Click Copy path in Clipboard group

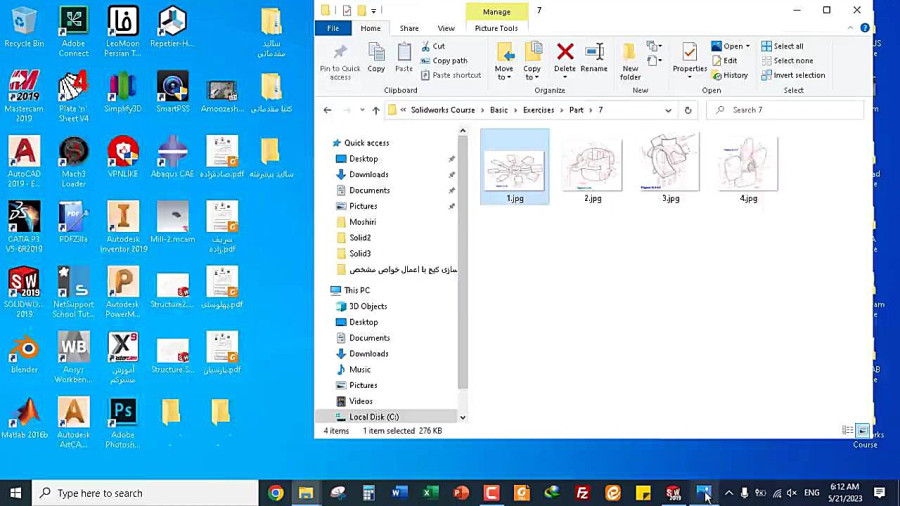(x=444, y=60)
